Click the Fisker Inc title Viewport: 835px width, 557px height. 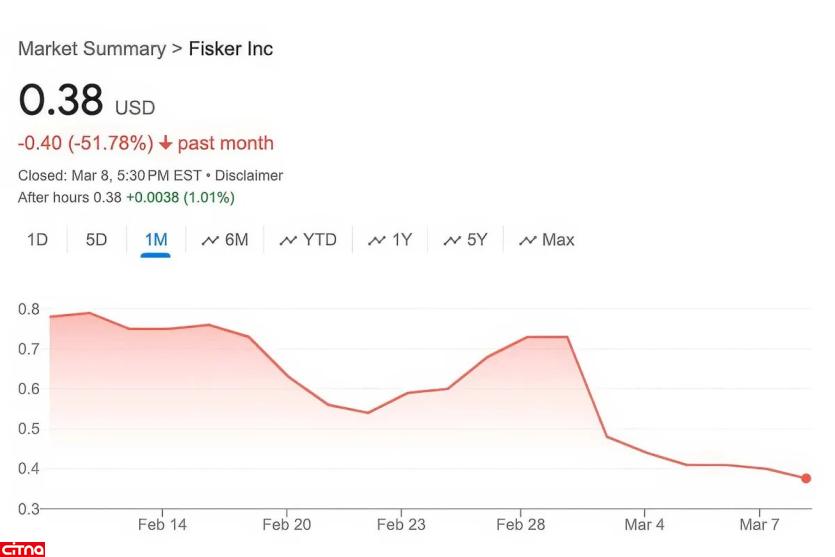tap(231, 49)
